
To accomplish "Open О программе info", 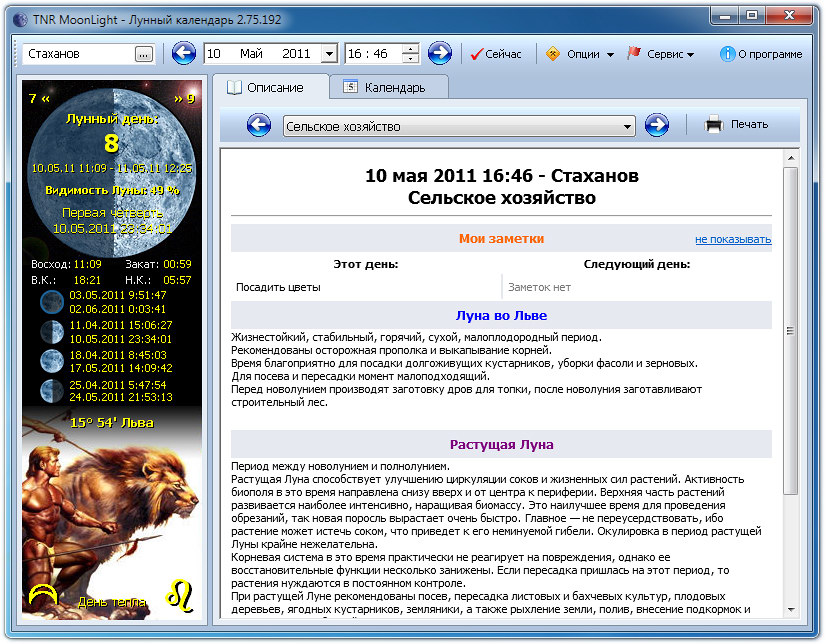I will (x=761, y=54).
